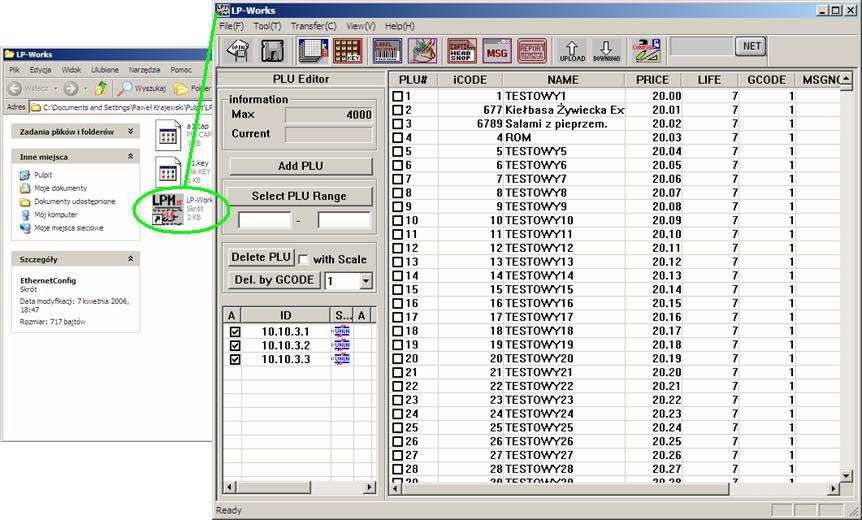Click the Open file toolbar icon

coord(237,51)
